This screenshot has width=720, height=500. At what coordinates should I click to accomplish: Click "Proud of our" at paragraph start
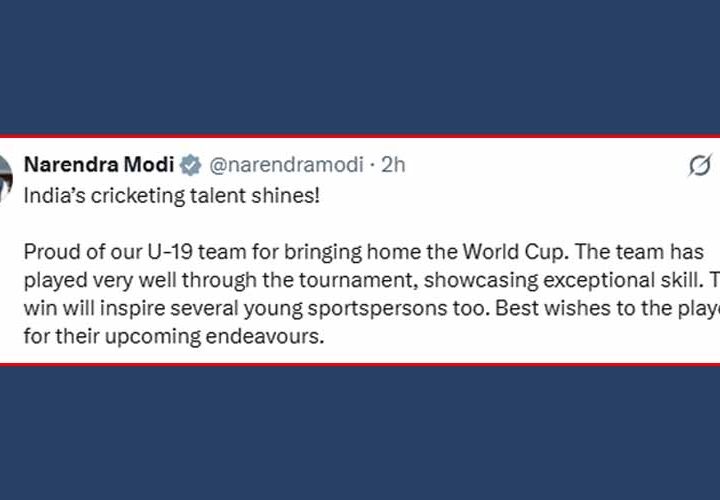point(76,252)
